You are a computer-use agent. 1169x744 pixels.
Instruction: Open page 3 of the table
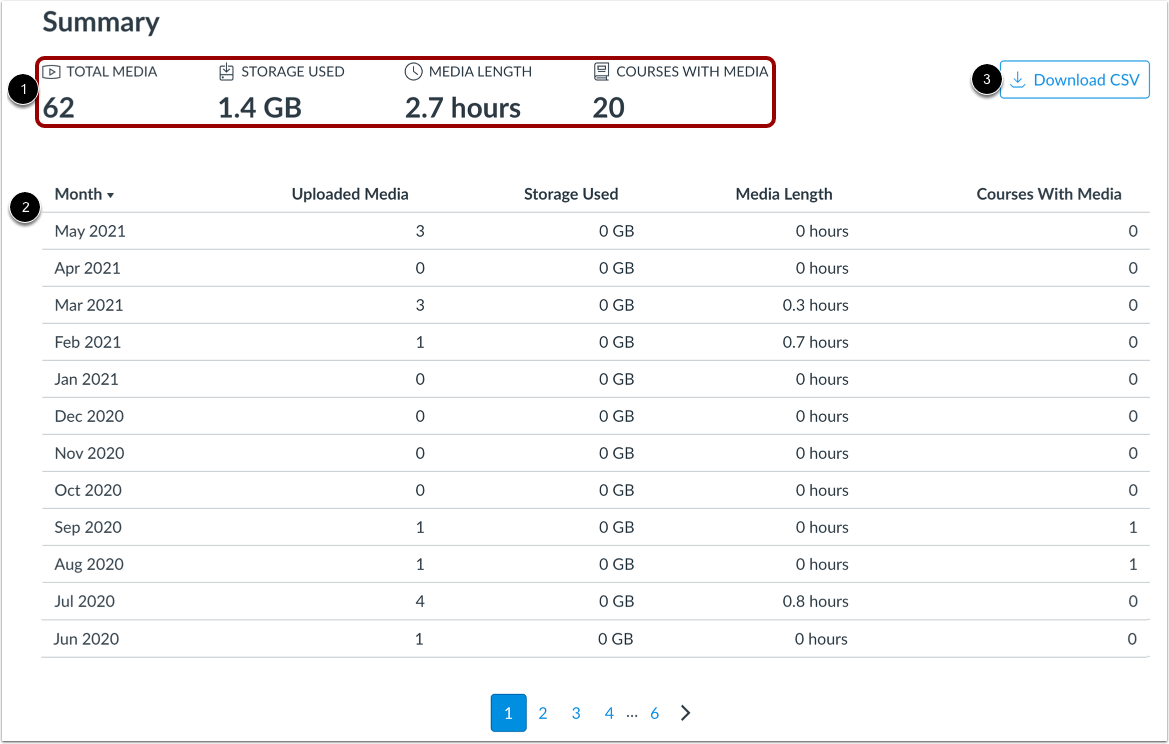(x=575, y=712)
